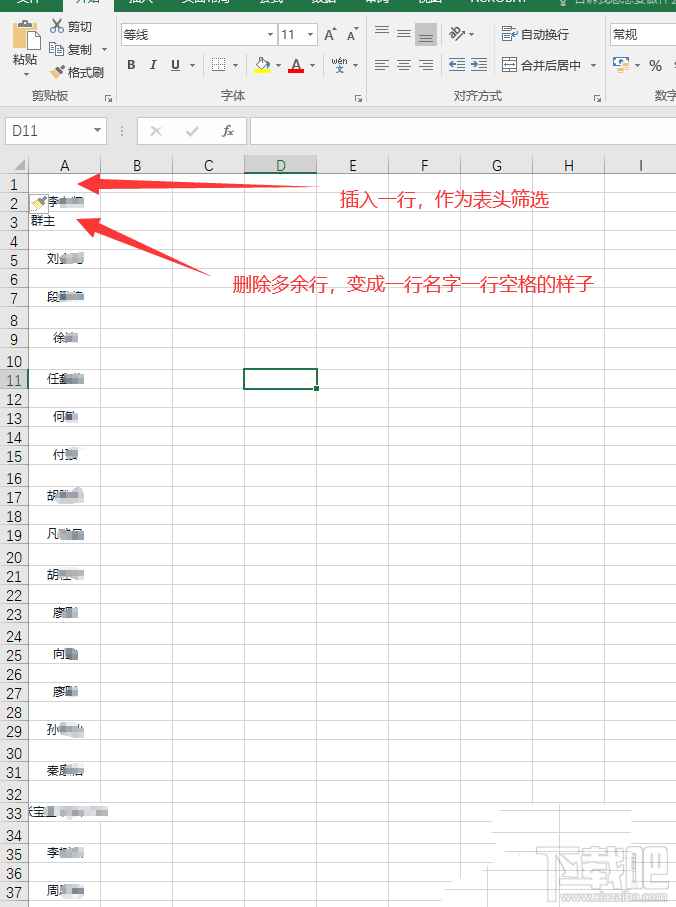
Task: Select column H header
Action: [x=568, y=165]
